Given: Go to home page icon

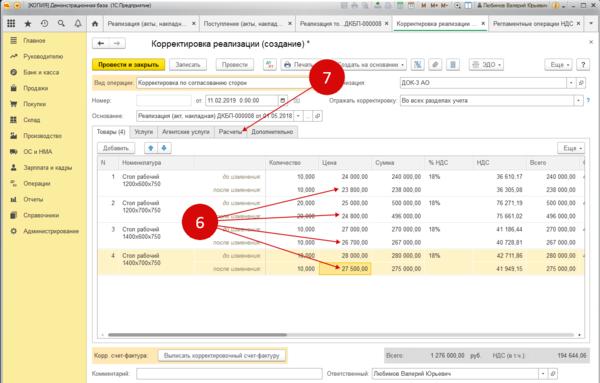Looking at the screenshot, I should click(95, 24).
